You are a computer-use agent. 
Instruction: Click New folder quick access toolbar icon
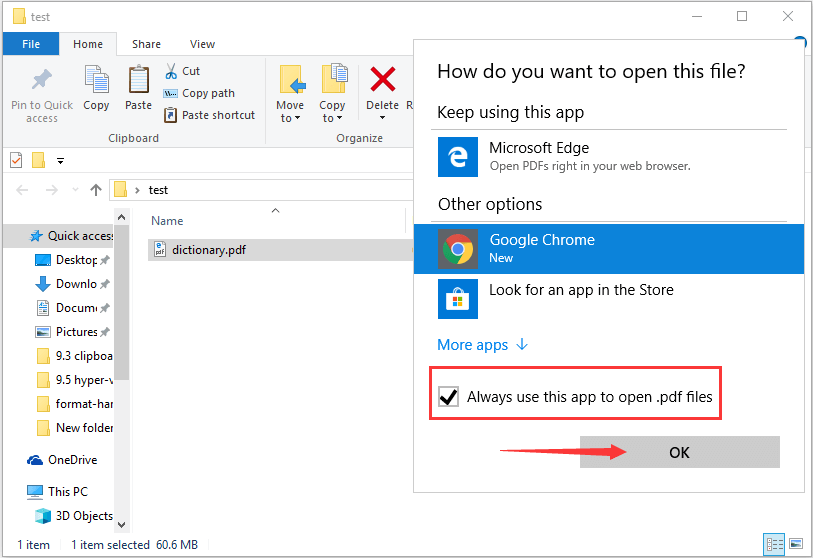tap(38, 161)
